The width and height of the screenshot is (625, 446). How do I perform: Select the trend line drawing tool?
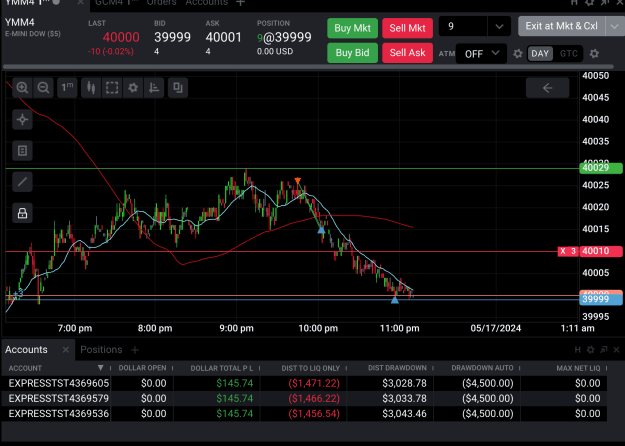point(22,182)
